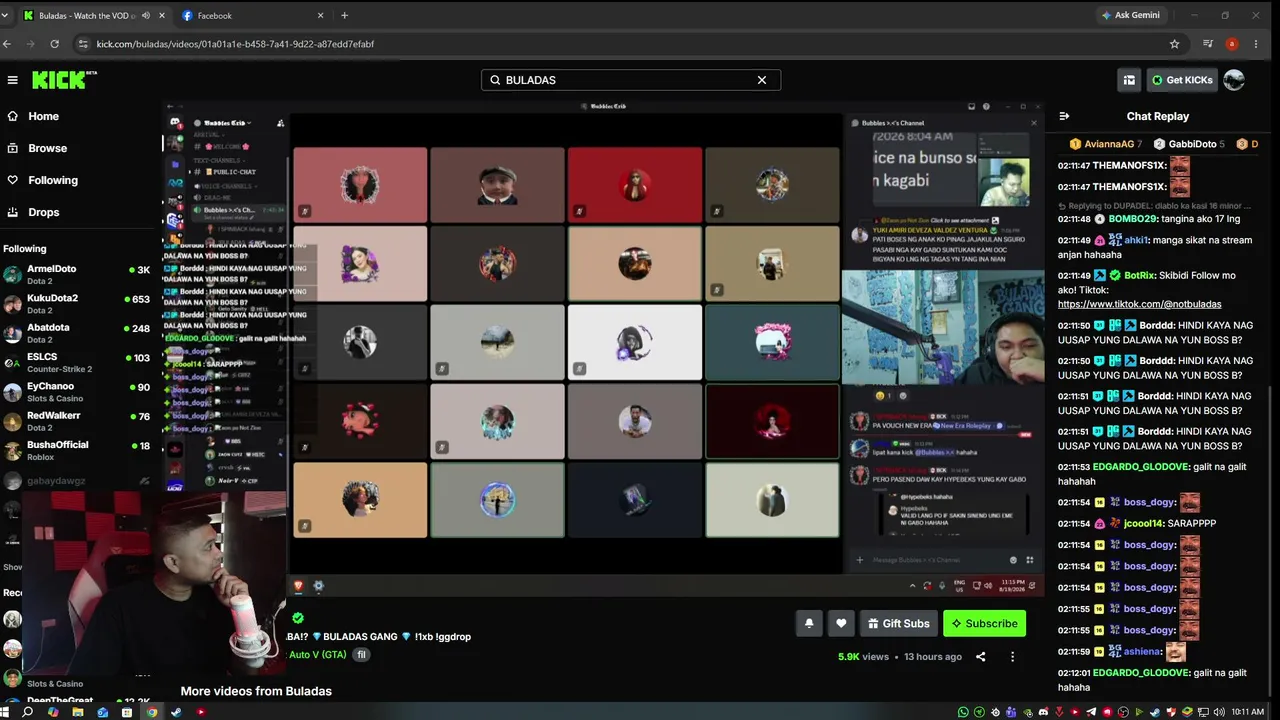1280x720 pixels.
Task: Go to the Kick homepage logo
Action: (64, 80)
